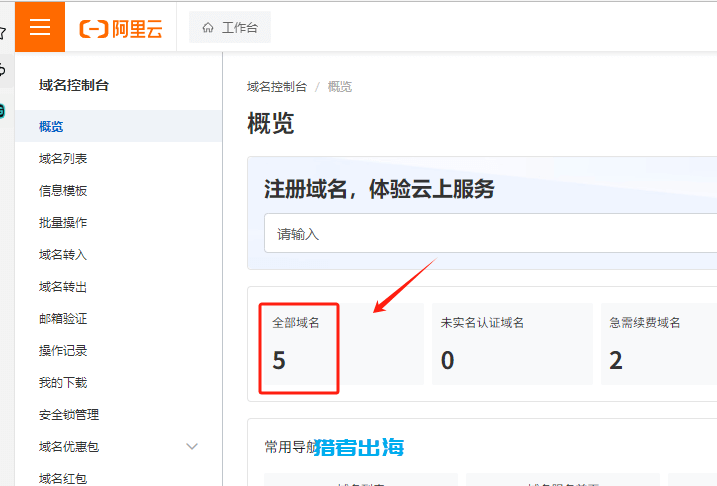Open the 未实名认证域名 count card

512,344
